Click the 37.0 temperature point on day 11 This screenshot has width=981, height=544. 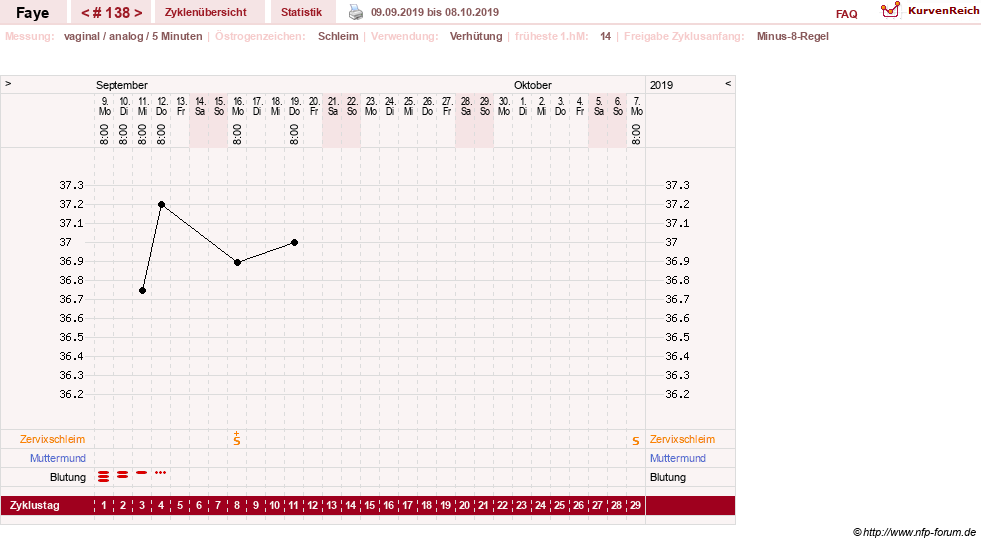tap(294, 243)
